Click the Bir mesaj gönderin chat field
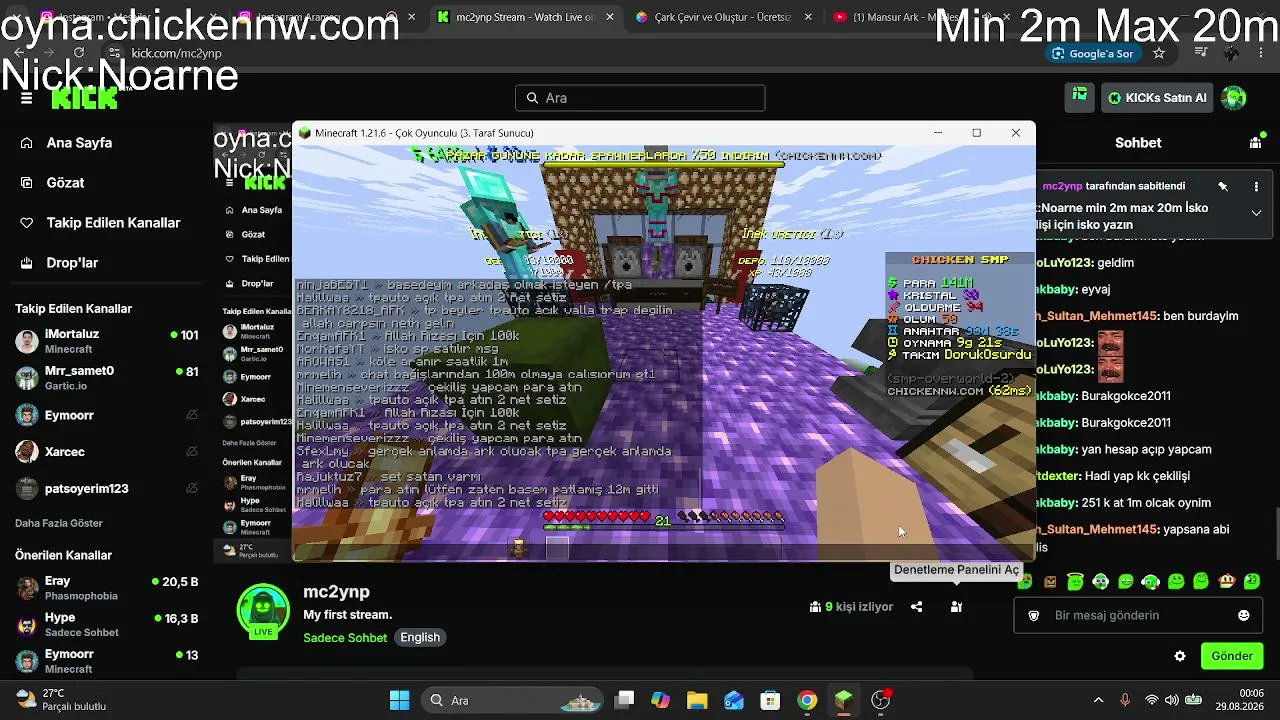1280x720 pixels. (x=1139, y=616)
